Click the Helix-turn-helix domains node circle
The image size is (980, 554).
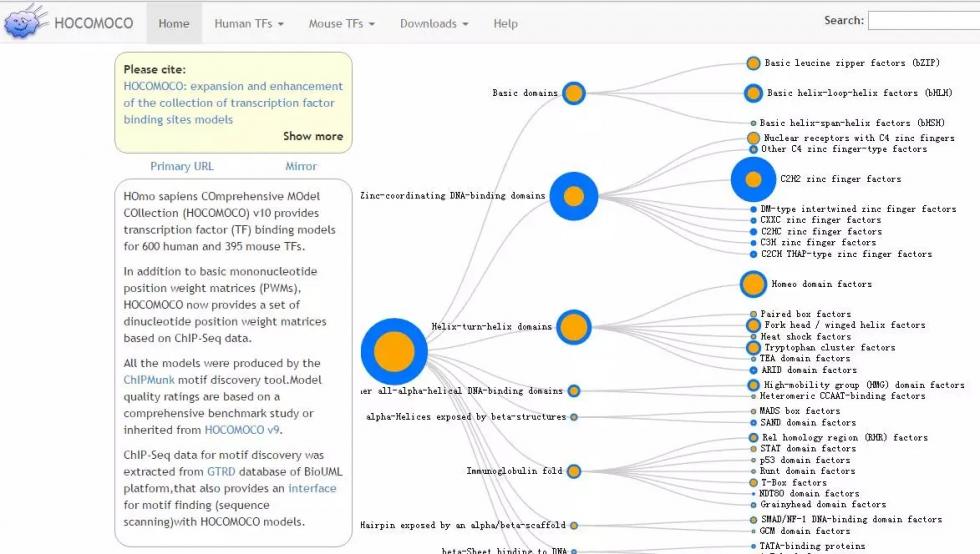tap(573, 327)
